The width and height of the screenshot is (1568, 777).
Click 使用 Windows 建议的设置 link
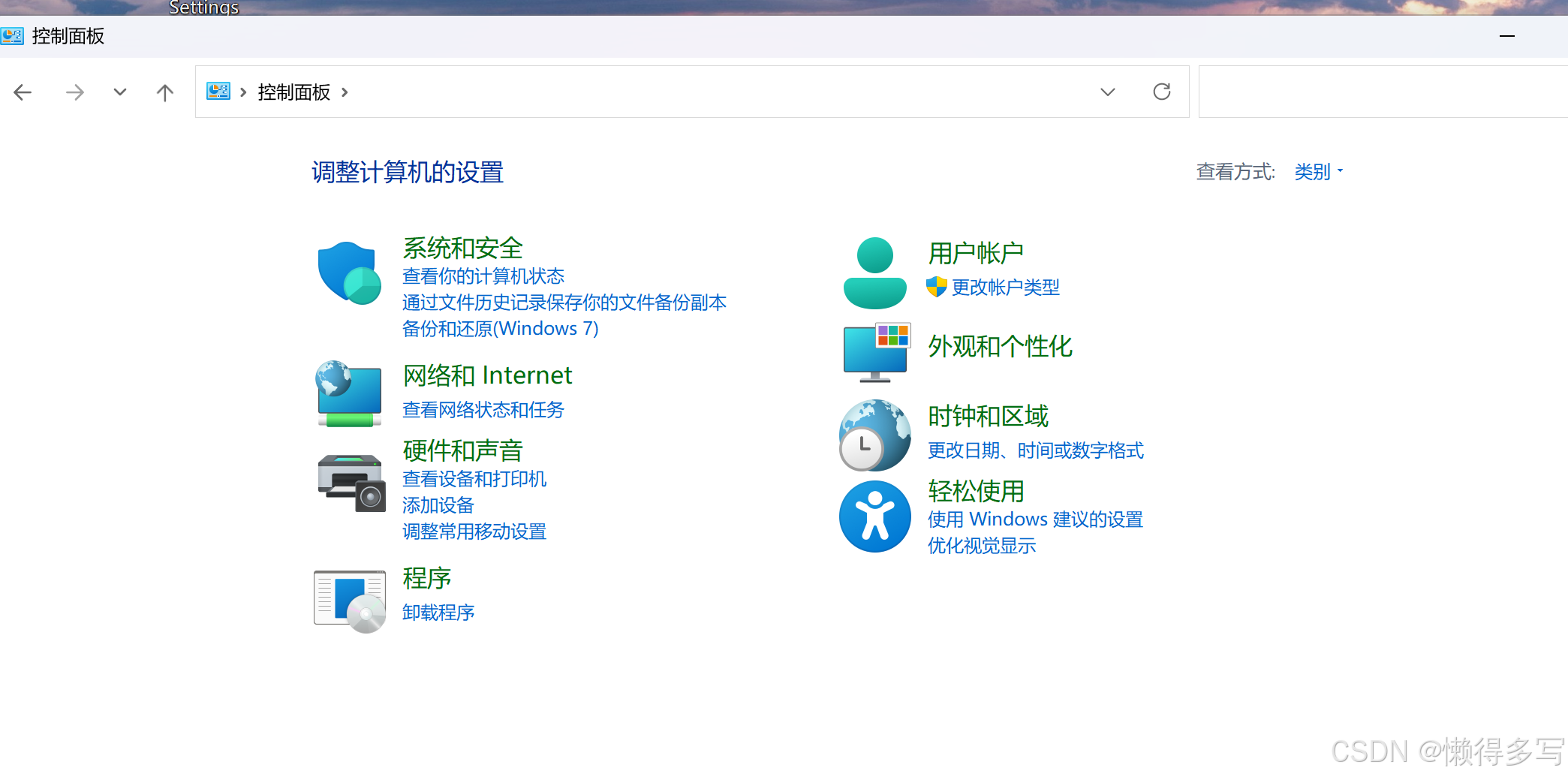tap(1036, 520)
